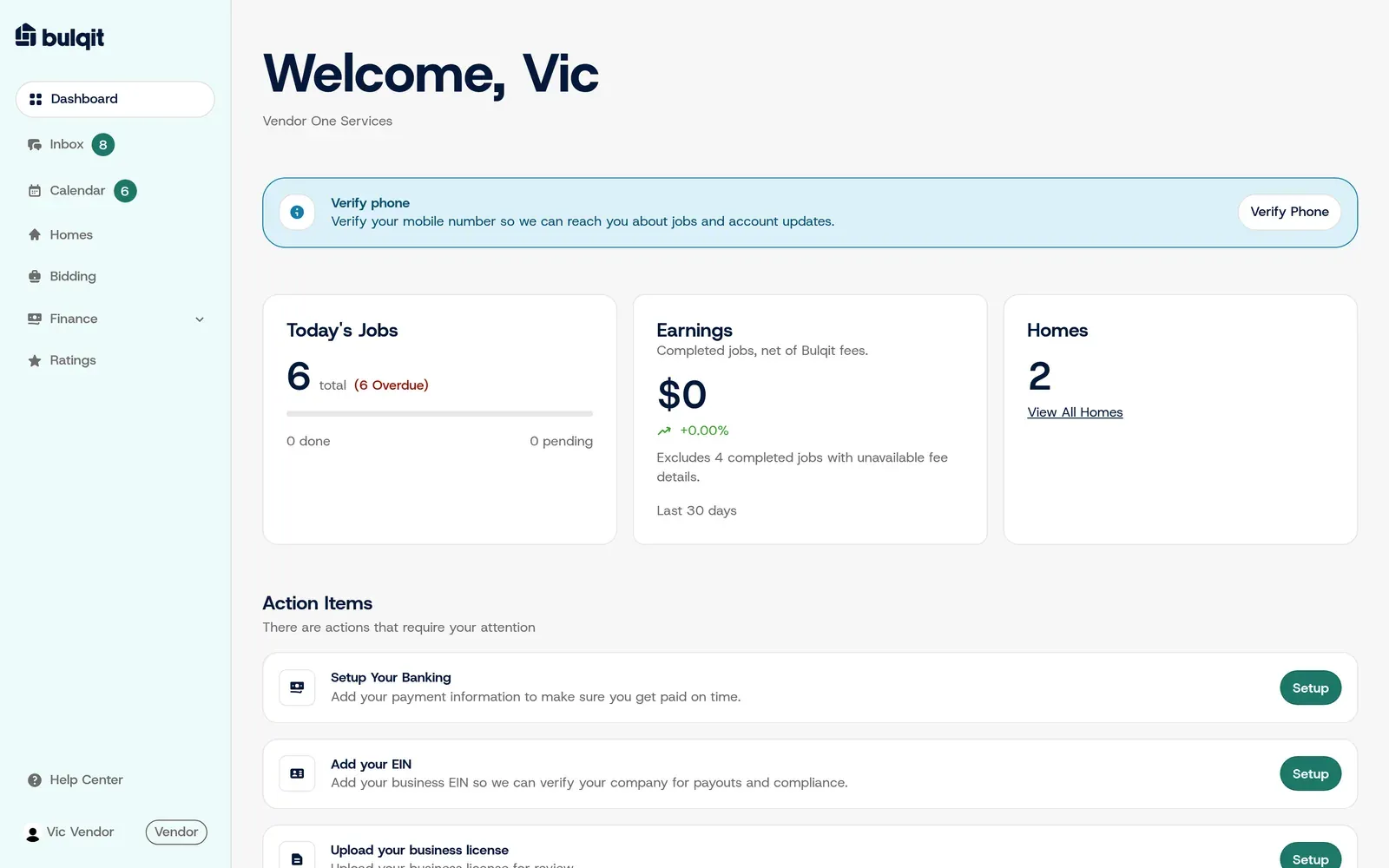Click the "Vendor One Services" text

click(327, 121)
